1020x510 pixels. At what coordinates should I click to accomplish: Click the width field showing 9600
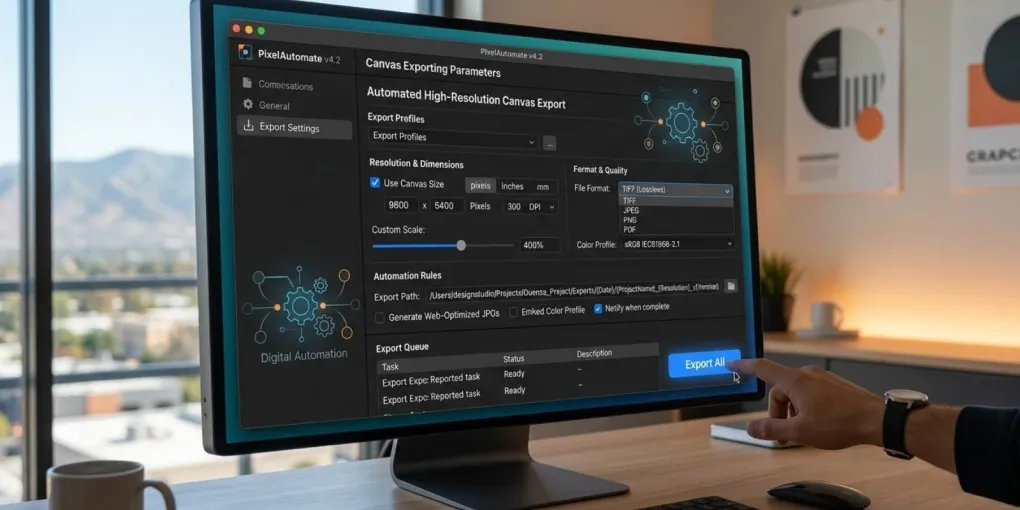click(x=399, y=205)
